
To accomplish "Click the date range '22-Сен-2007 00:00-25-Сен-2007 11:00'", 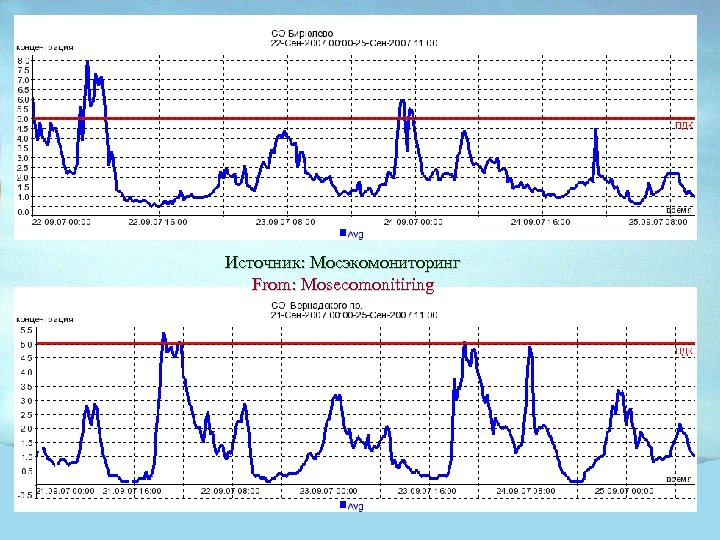I will tap(354, 43).
